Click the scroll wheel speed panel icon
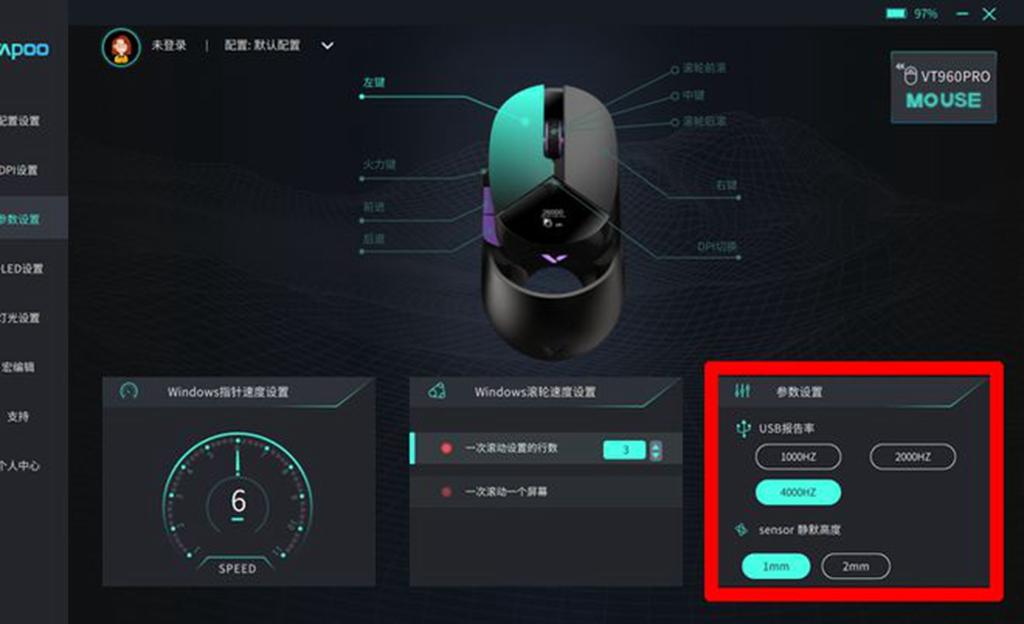This screenshot has height=624, width=1024. coord(437,391)
